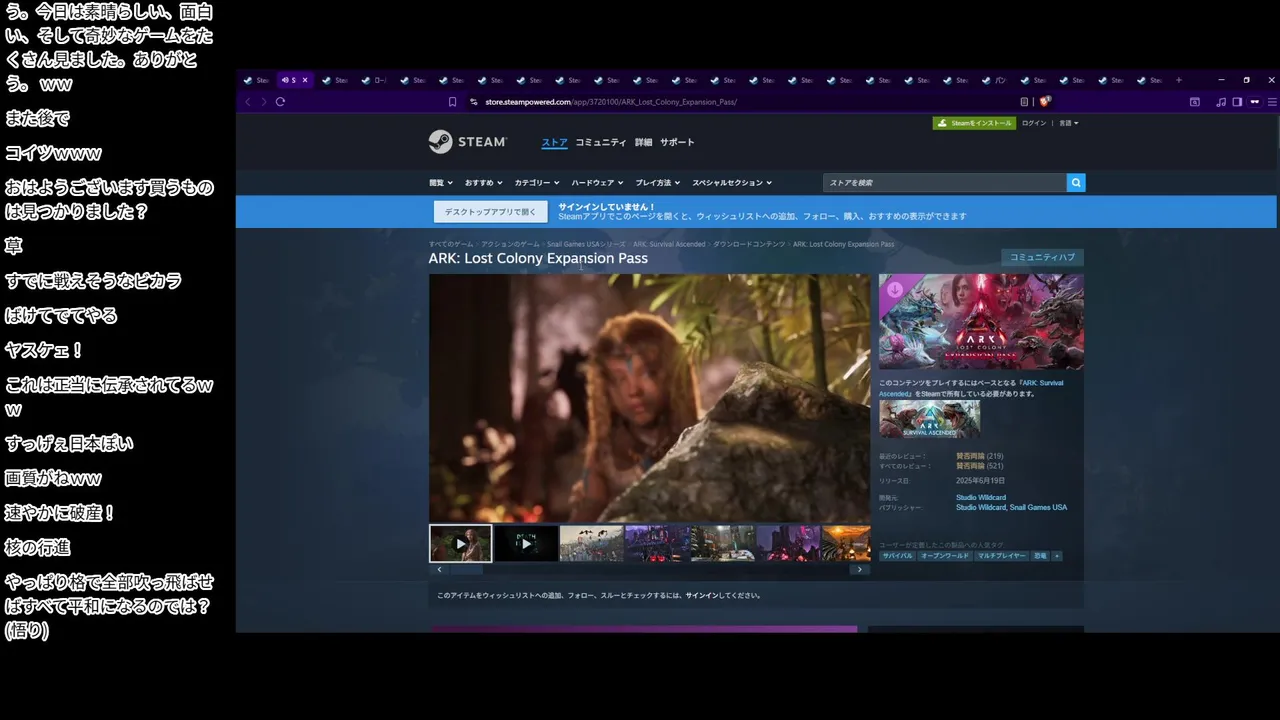Click the デスクトップアプリで開く button

[490, 212]
